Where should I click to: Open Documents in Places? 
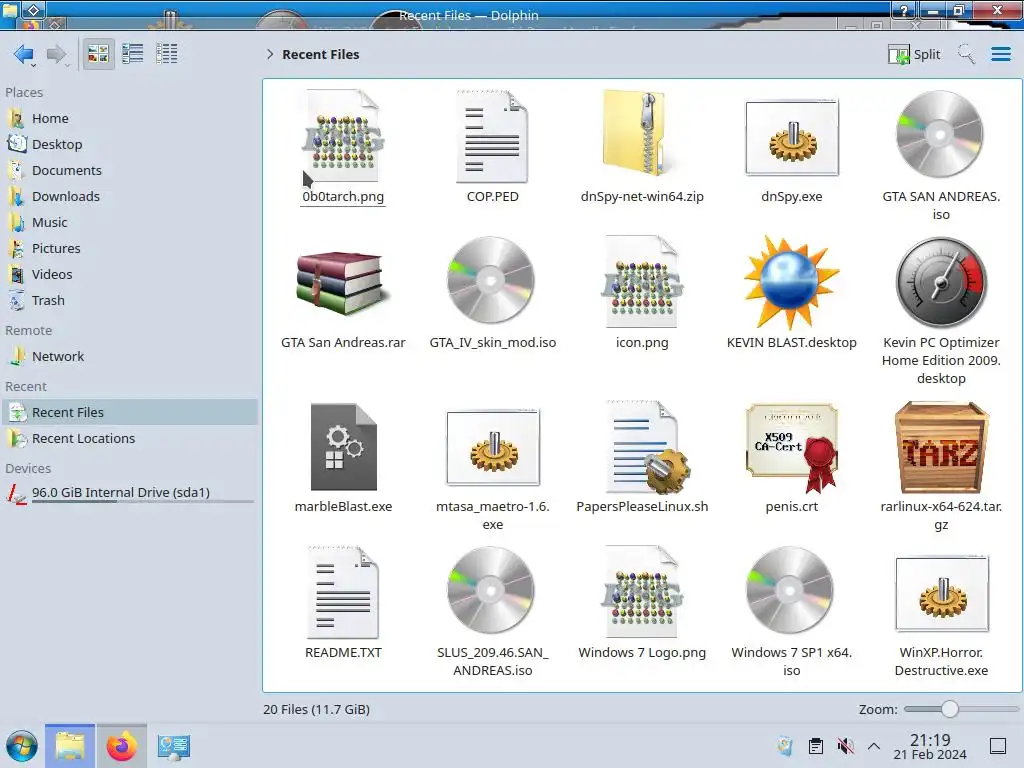point(130,170)
